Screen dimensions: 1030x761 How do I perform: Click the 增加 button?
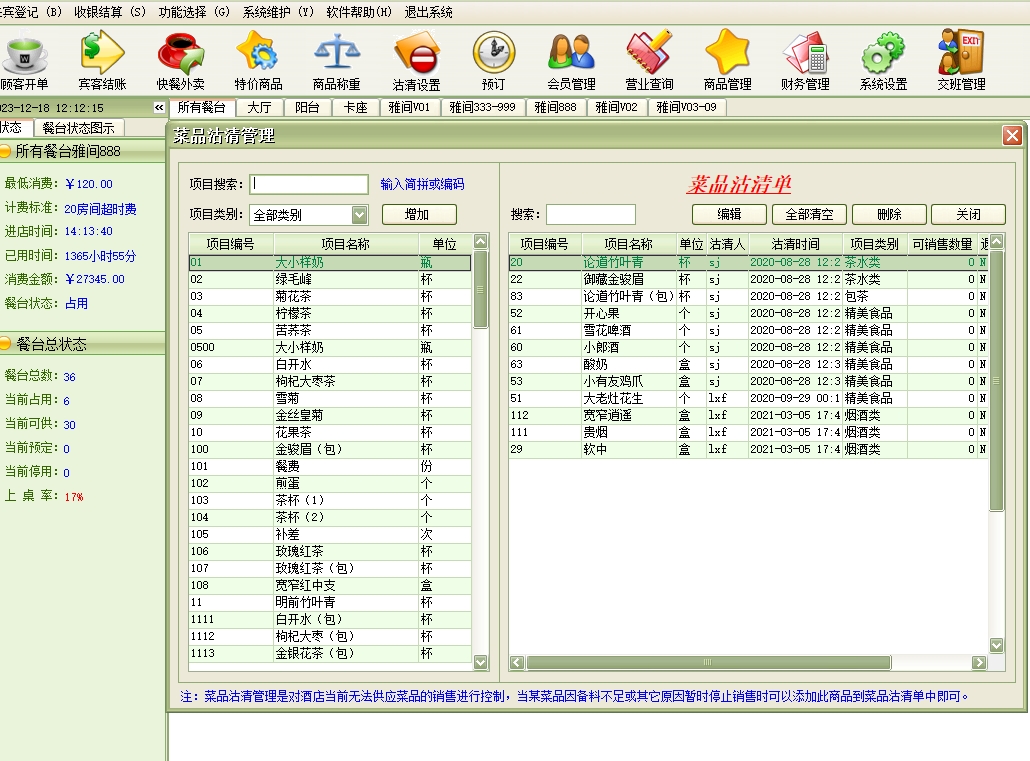point(418,215)
